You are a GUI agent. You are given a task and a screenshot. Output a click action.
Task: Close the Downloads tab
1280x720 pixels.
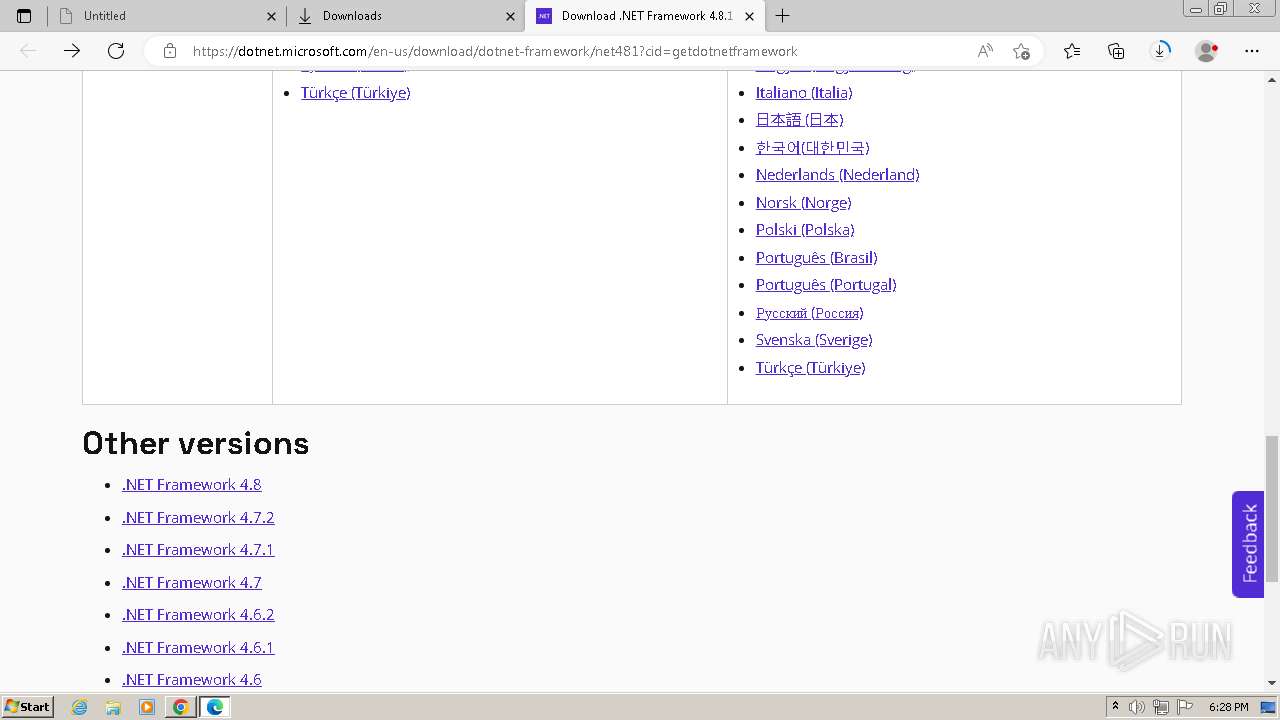[x=510, y=16]
